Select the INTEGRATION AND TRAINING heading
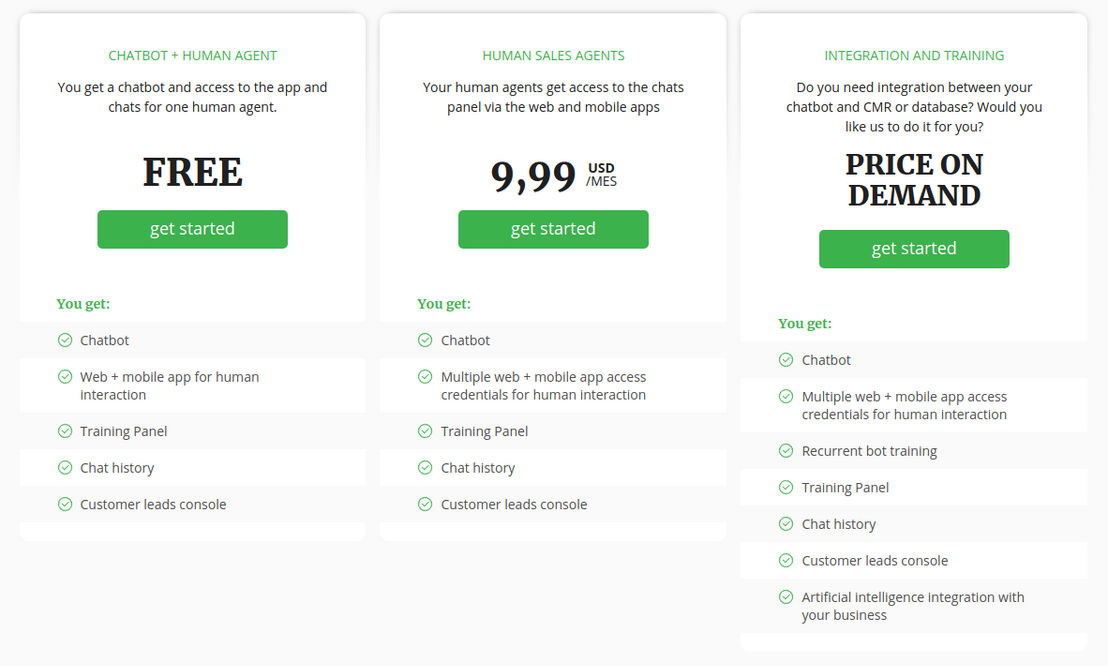 914,55
